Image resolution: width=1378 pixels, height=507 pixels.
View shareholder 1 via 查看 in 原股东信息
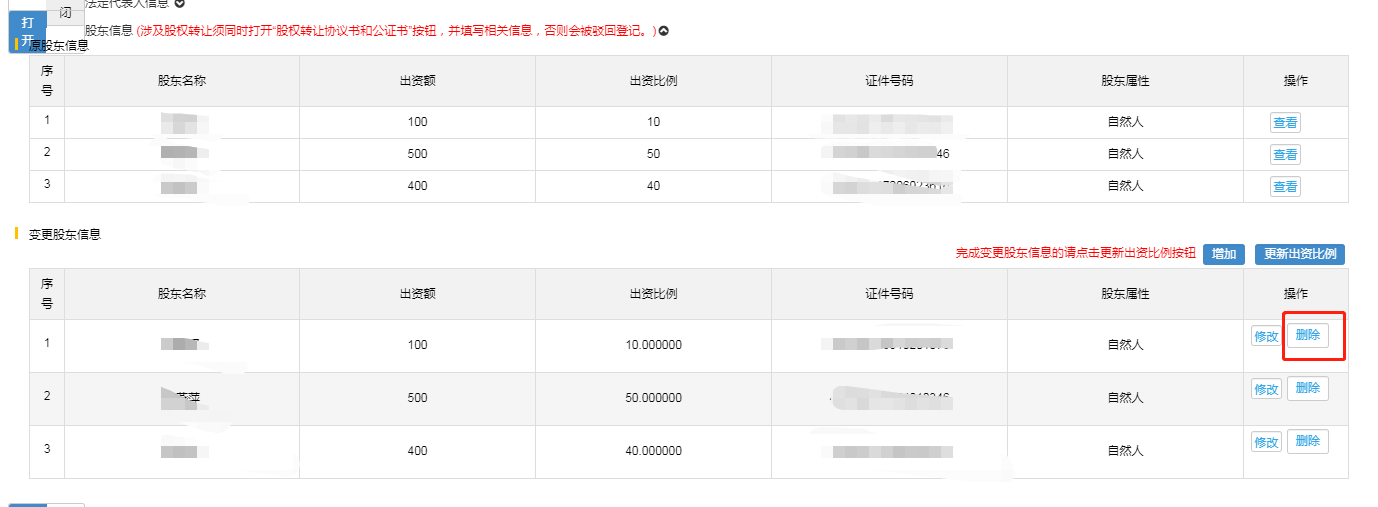pyautogui.click(x=1285, y=123)
